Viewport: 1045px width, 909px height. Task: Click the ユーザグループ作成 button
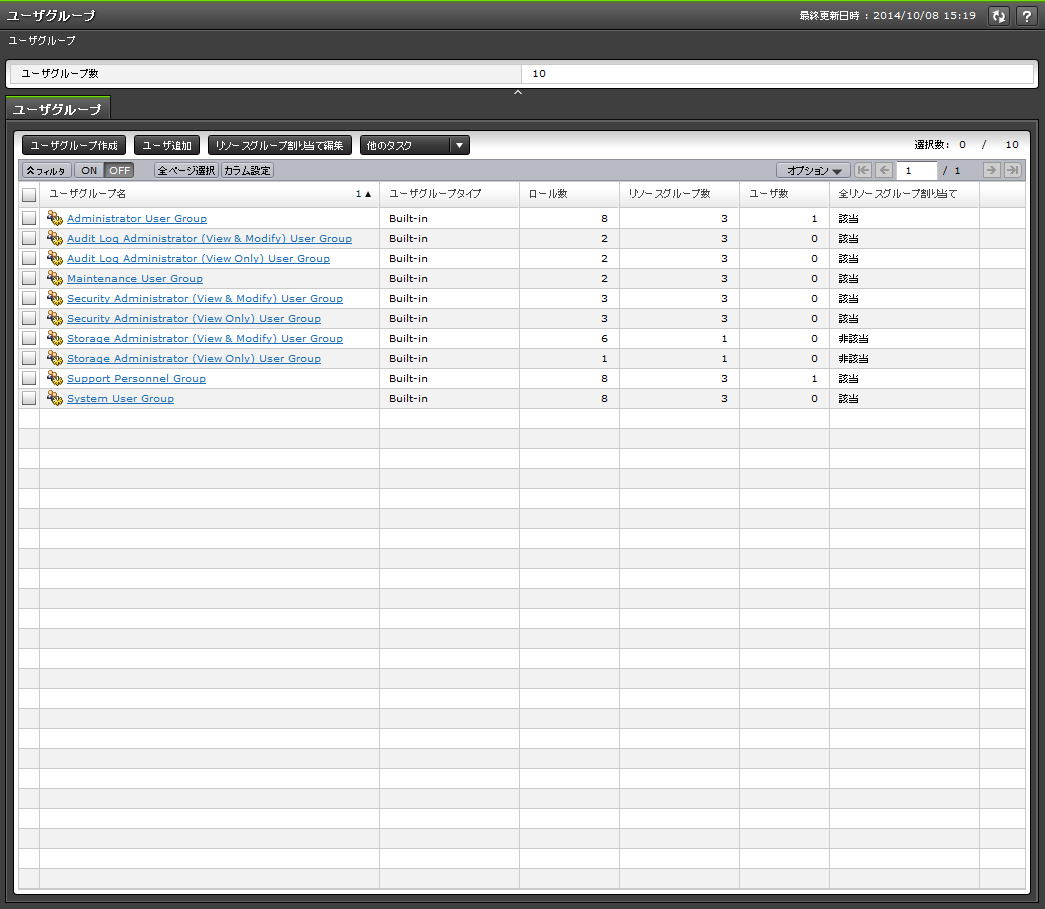click(74, 145)
